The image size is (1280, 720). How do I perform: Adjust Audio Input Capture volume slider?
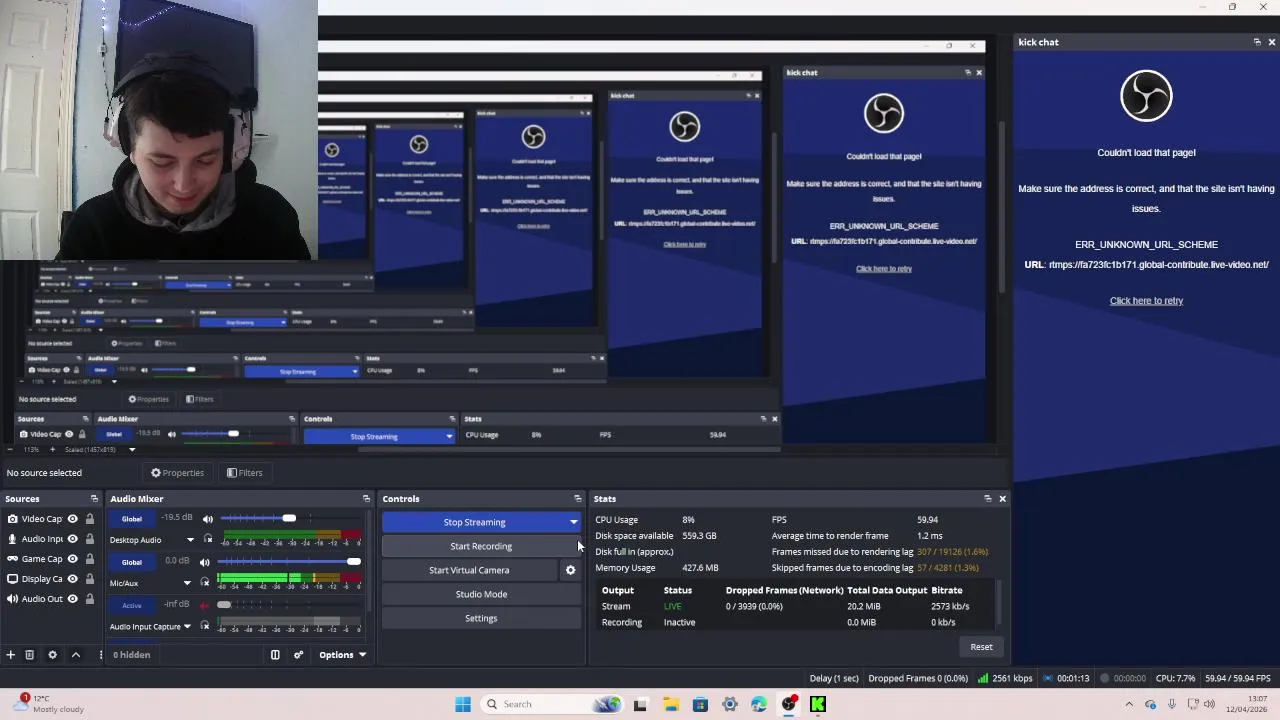pos(289,605)
